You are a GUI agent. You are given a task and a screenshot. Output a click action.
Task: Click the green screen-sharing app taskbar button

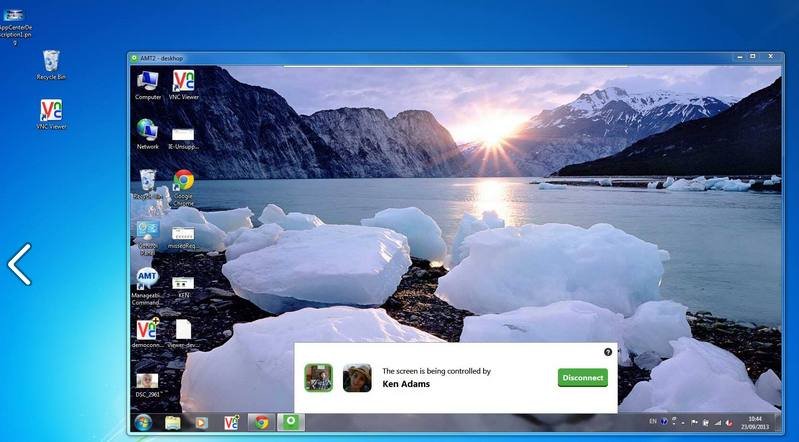tap(291, 422)
